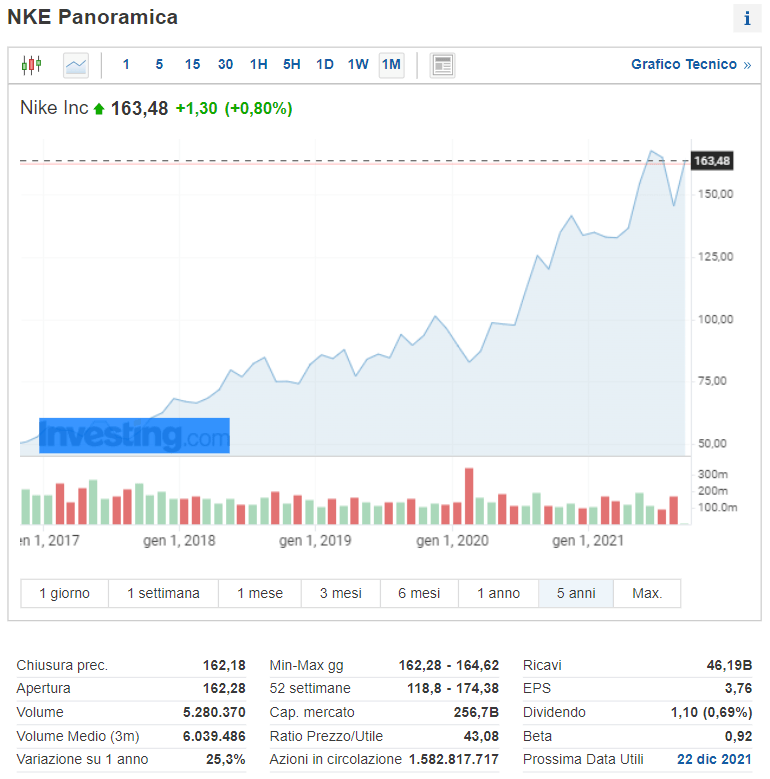The height and width of the screenshot is (779, 770).
Task: Select the 1W weekly interval
Action: coord(358,65)
